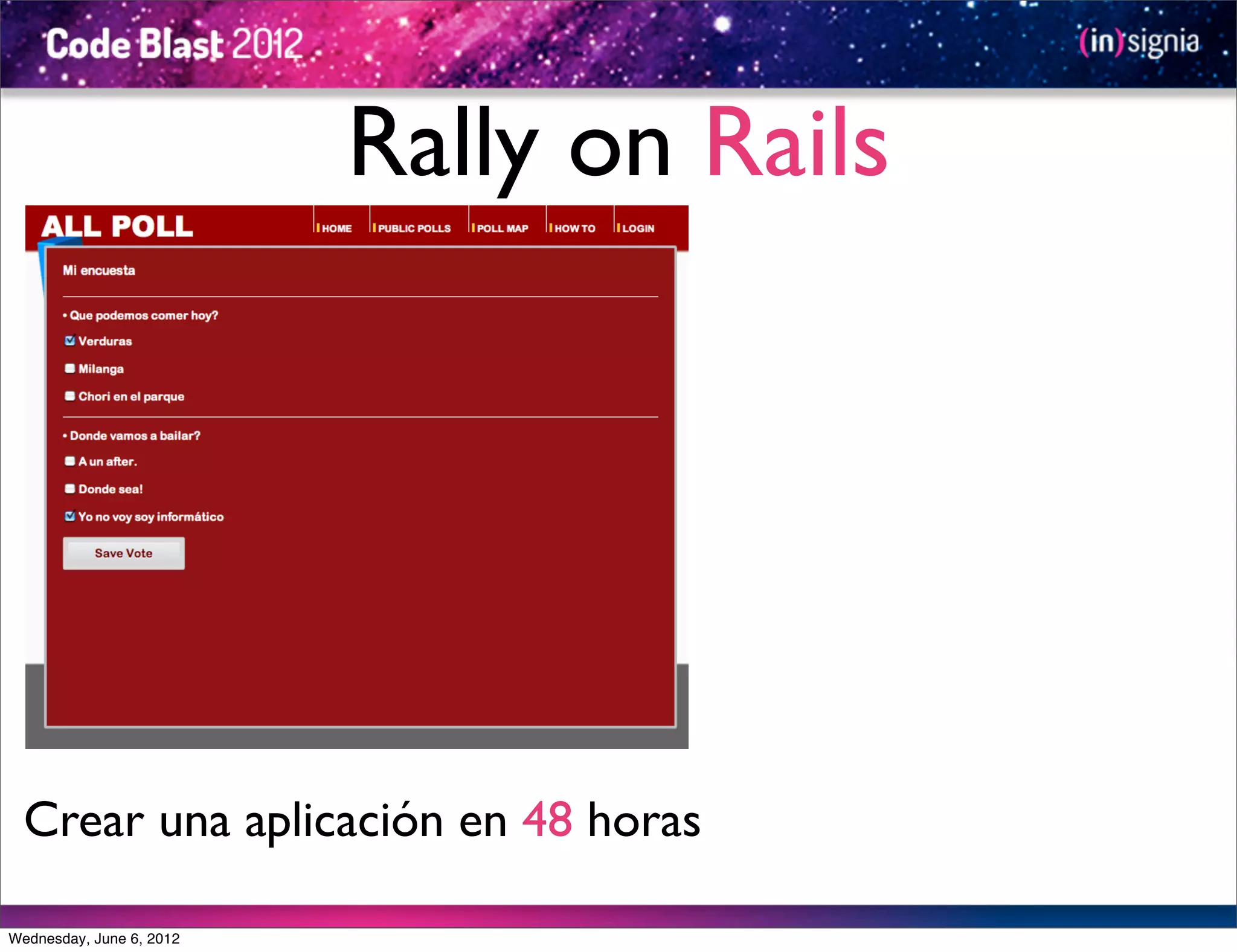The image size is (1237, 952).
Task: Open the POLL MAP tab
Action: click(503, 228)
